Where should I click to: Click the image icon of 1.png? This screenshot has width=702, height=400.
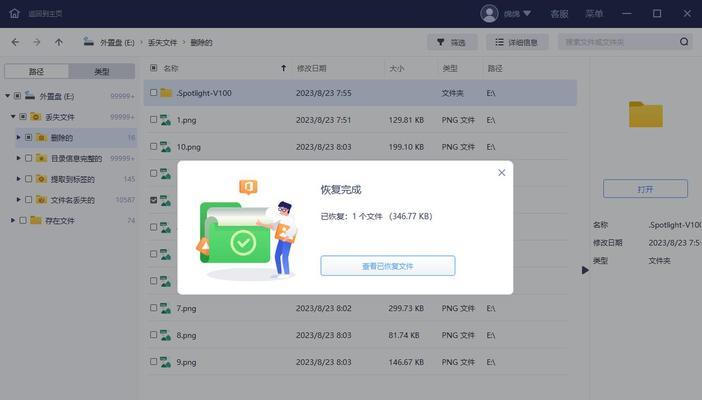166,120
